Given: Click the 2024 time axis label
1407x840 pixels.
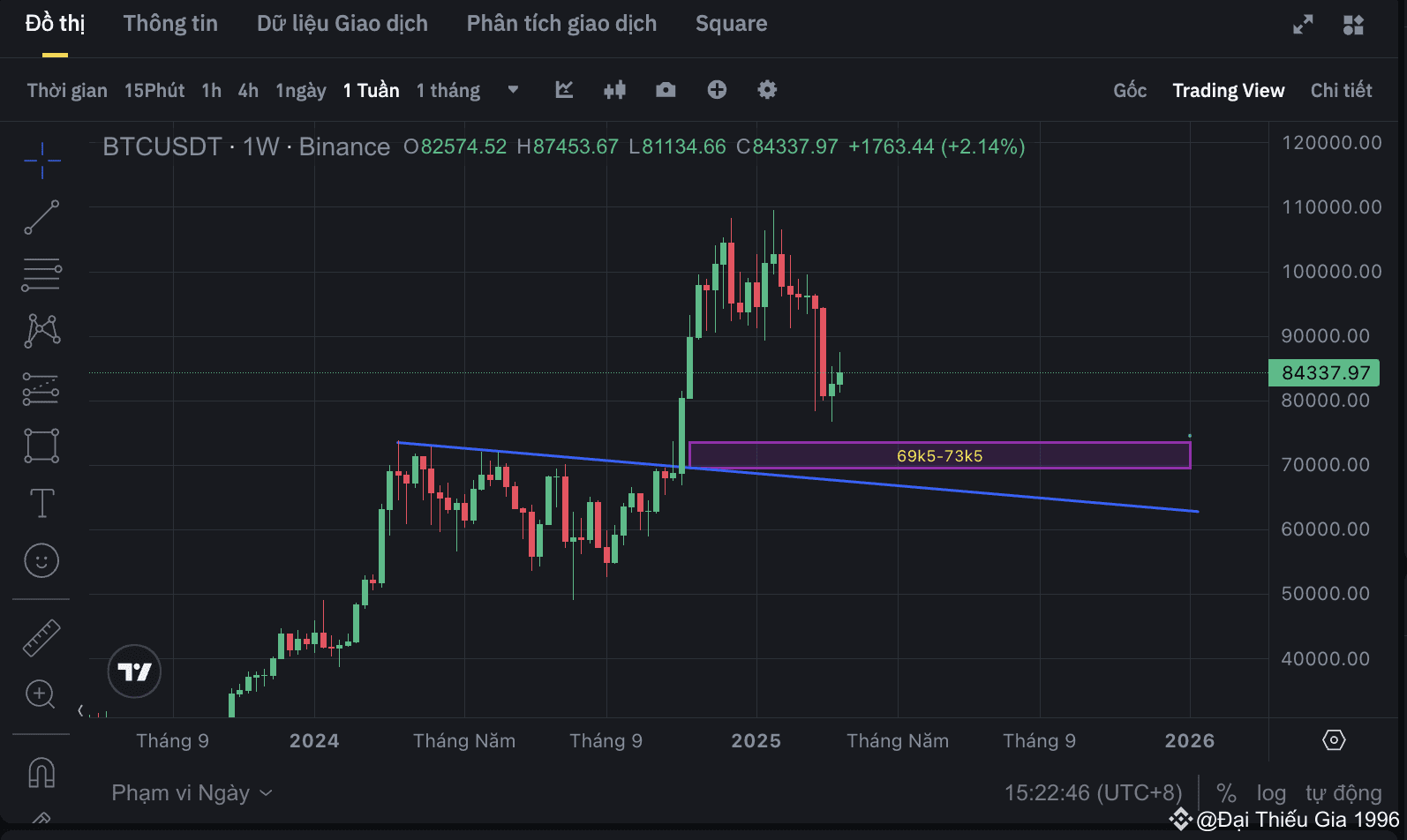Looking at the screenshot, I should tap(314, 741).
